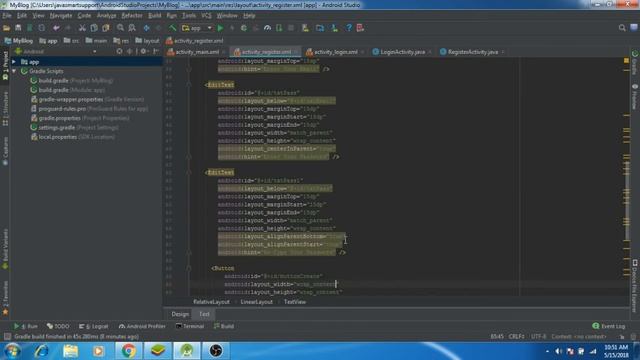
Task: Open the Tools menu
Action: [189, 16]
